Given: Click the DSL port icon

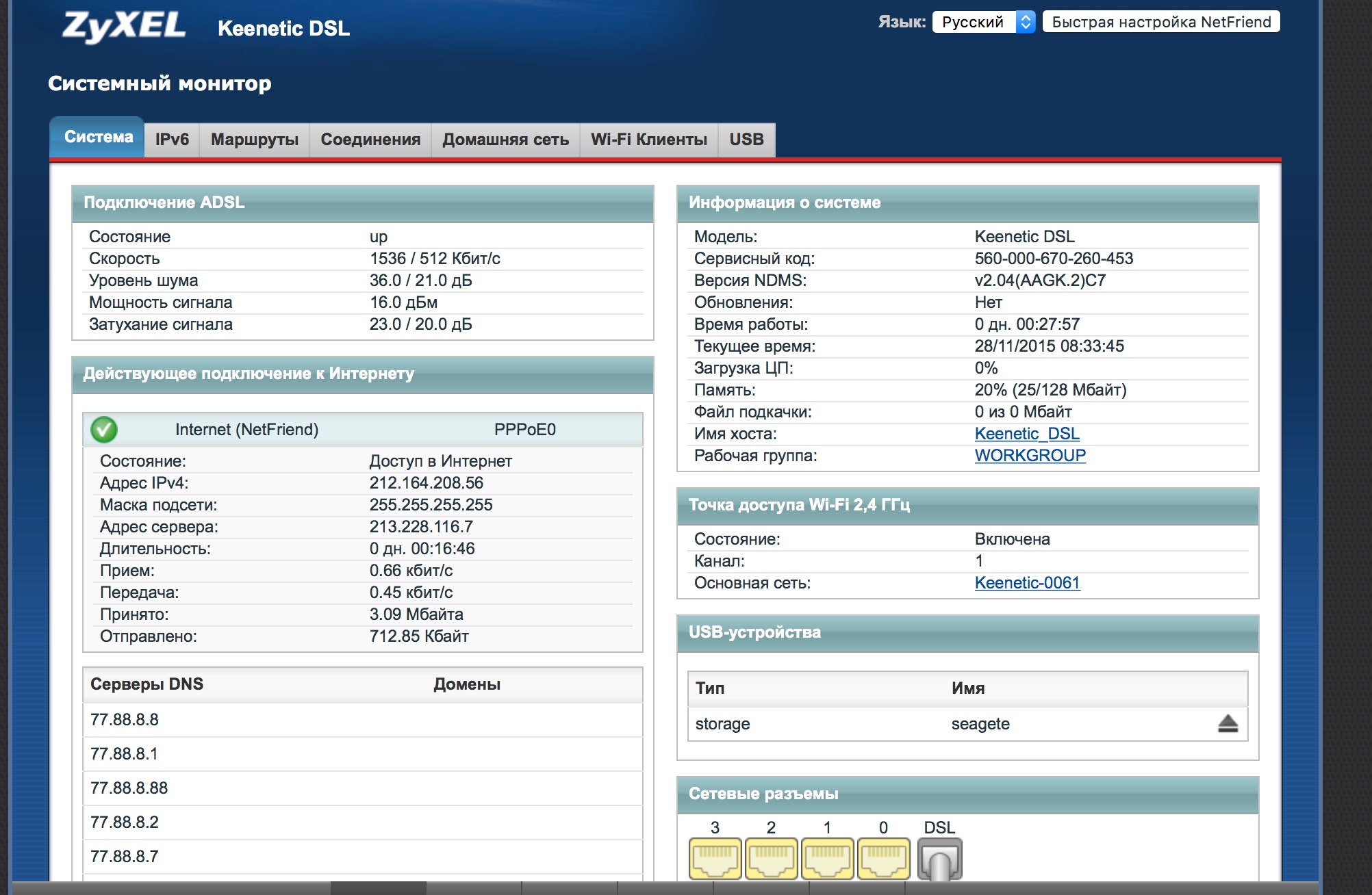Looking at the screenshot, I should (x=939, y=859).
